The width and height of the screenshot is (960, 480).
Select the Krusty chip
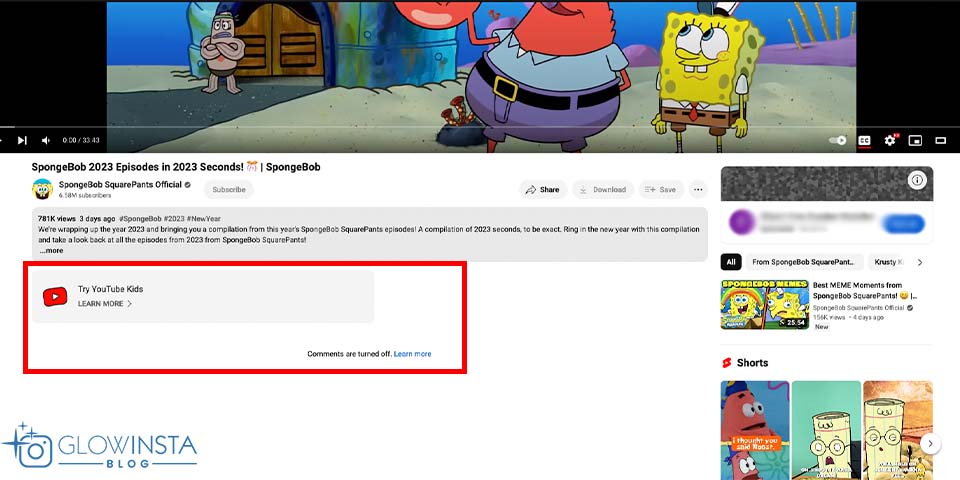click(887, 262)
